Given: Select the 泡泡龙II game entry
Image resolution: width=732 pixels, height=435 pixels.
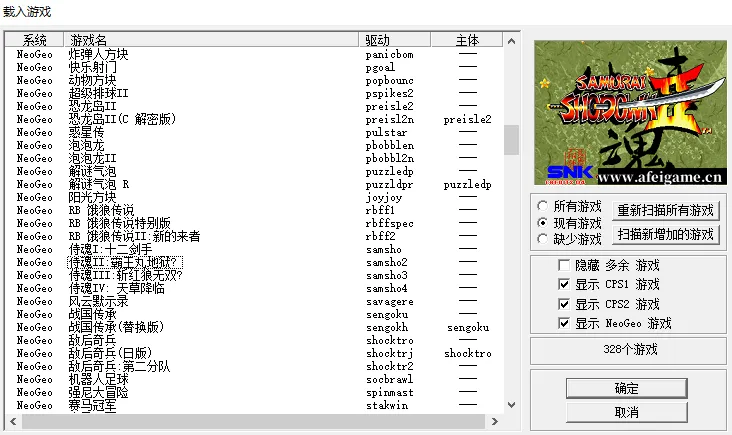Looking at the screenshot, I should [x=92, y=158].
